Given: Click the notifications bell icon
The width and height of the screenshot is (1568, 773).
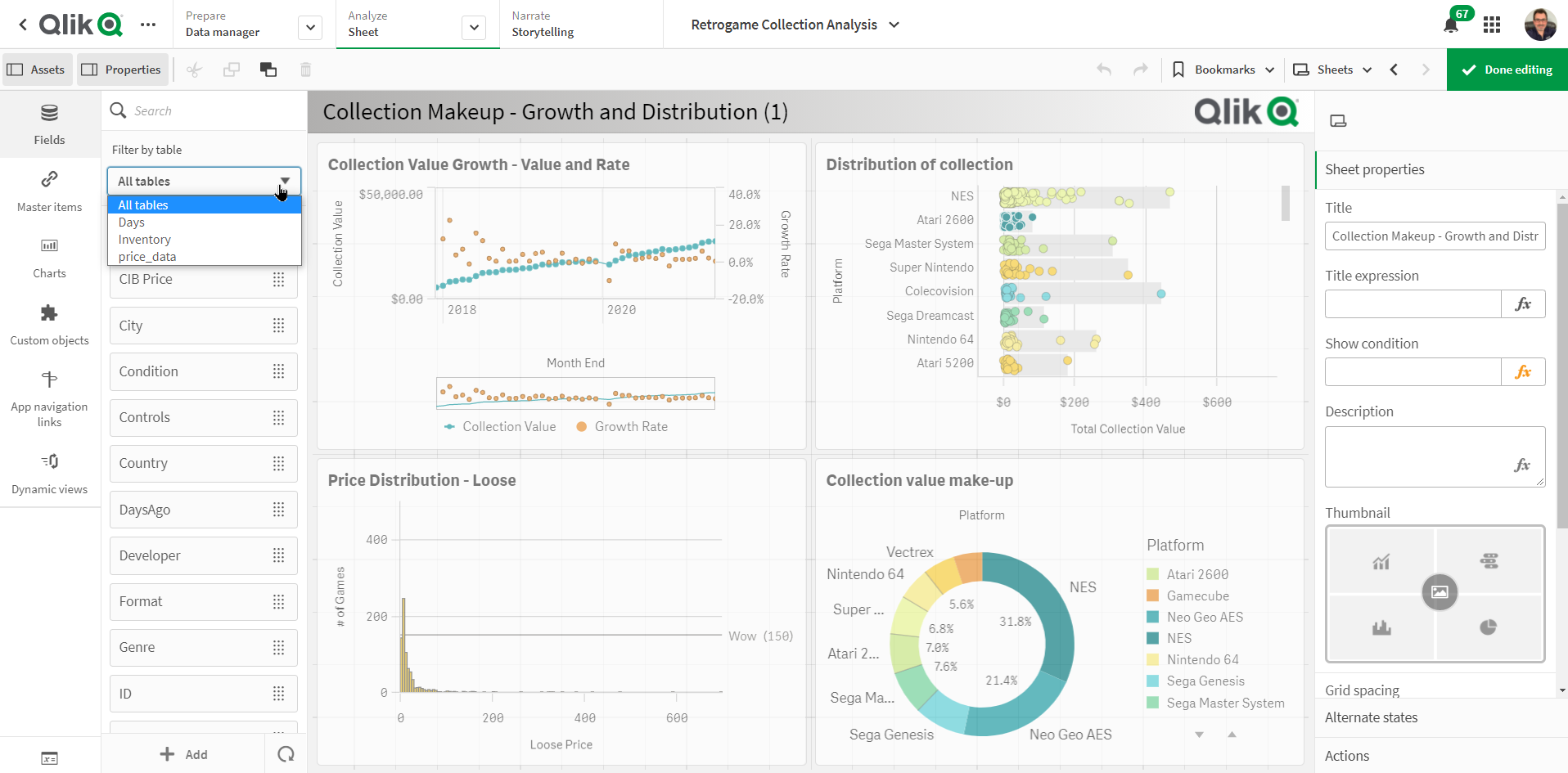Looking at the screenshot, I should [1450, 25].
